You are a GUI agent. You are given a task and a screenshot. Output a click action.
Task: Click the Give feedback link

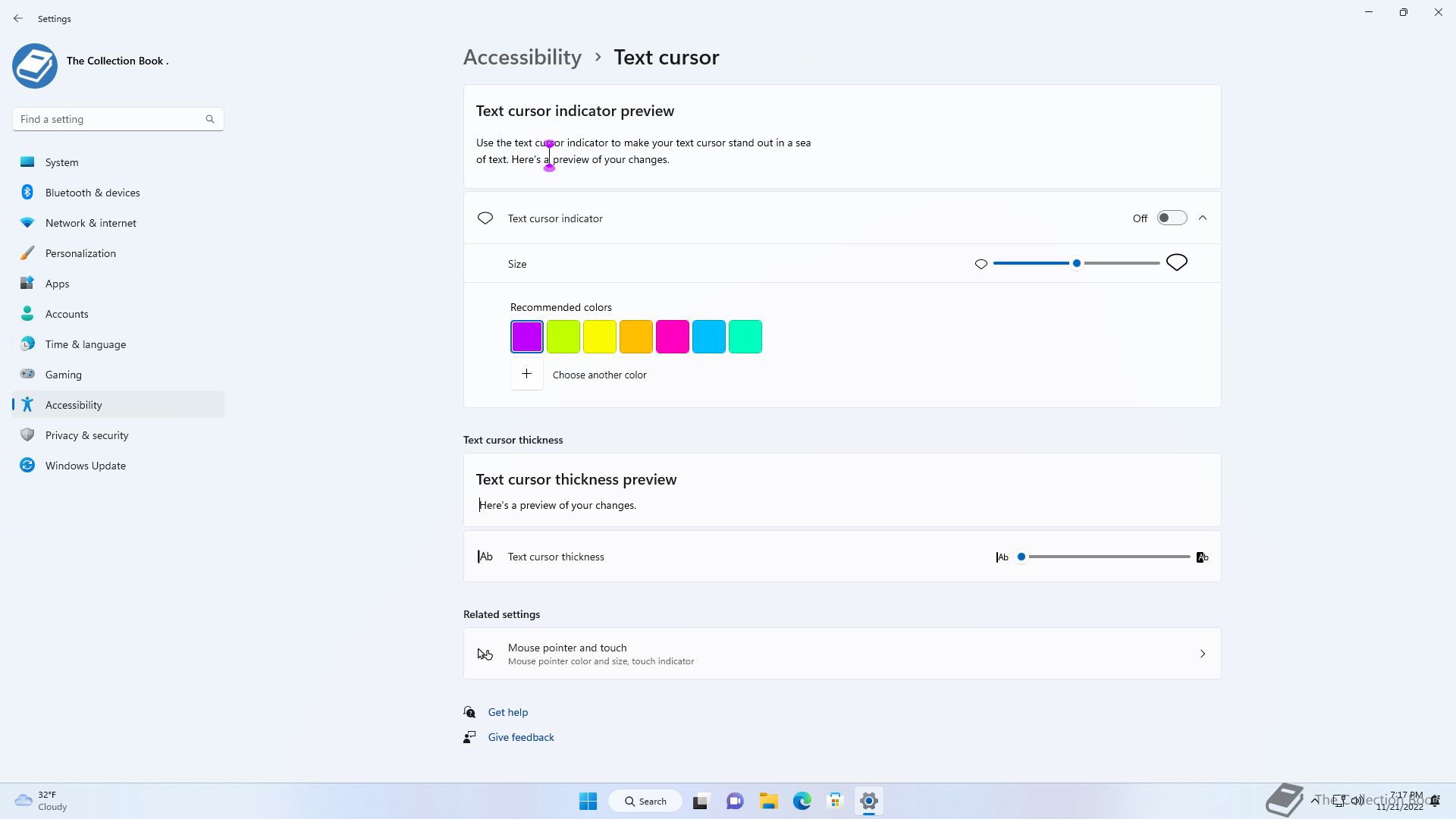pos(521,737)
